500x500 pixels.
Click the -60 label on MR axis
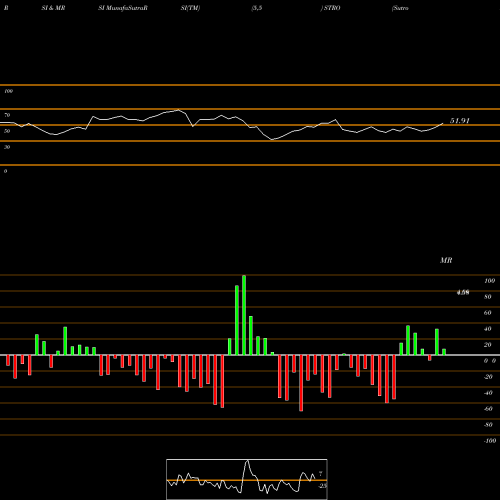(488, 409)
